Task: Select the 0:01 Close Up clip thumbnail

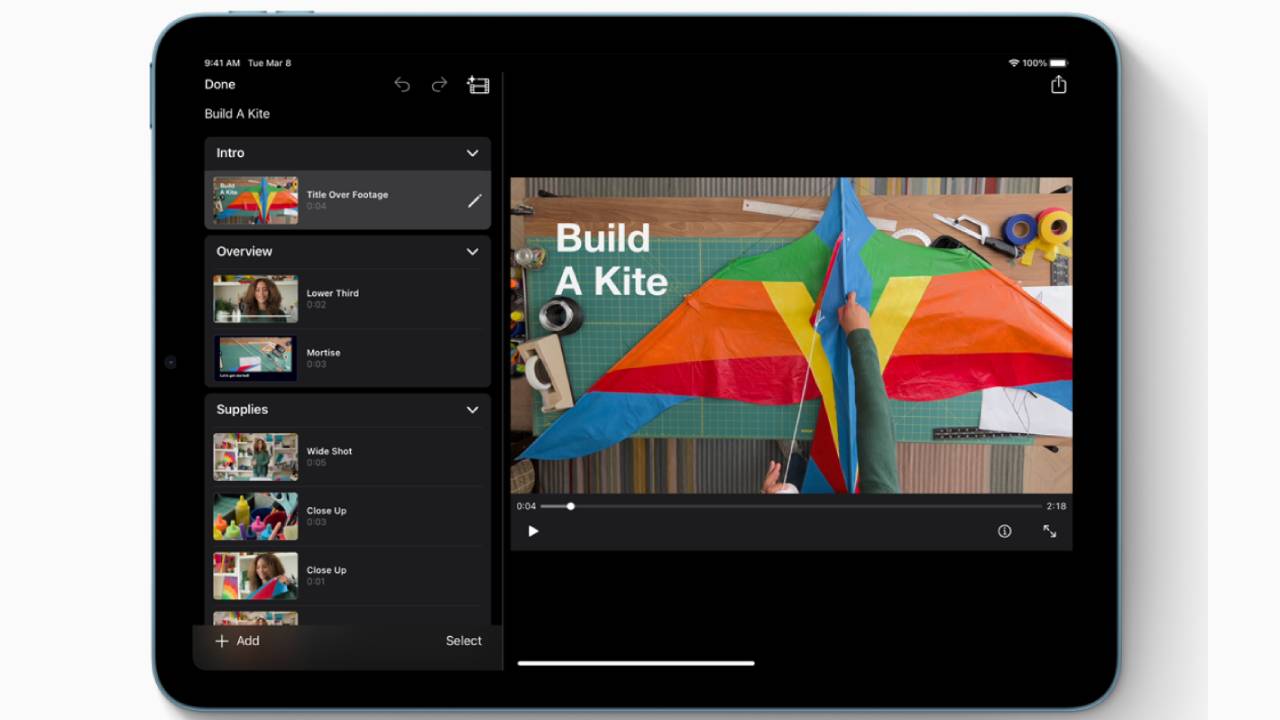Action: click(256, 575)
